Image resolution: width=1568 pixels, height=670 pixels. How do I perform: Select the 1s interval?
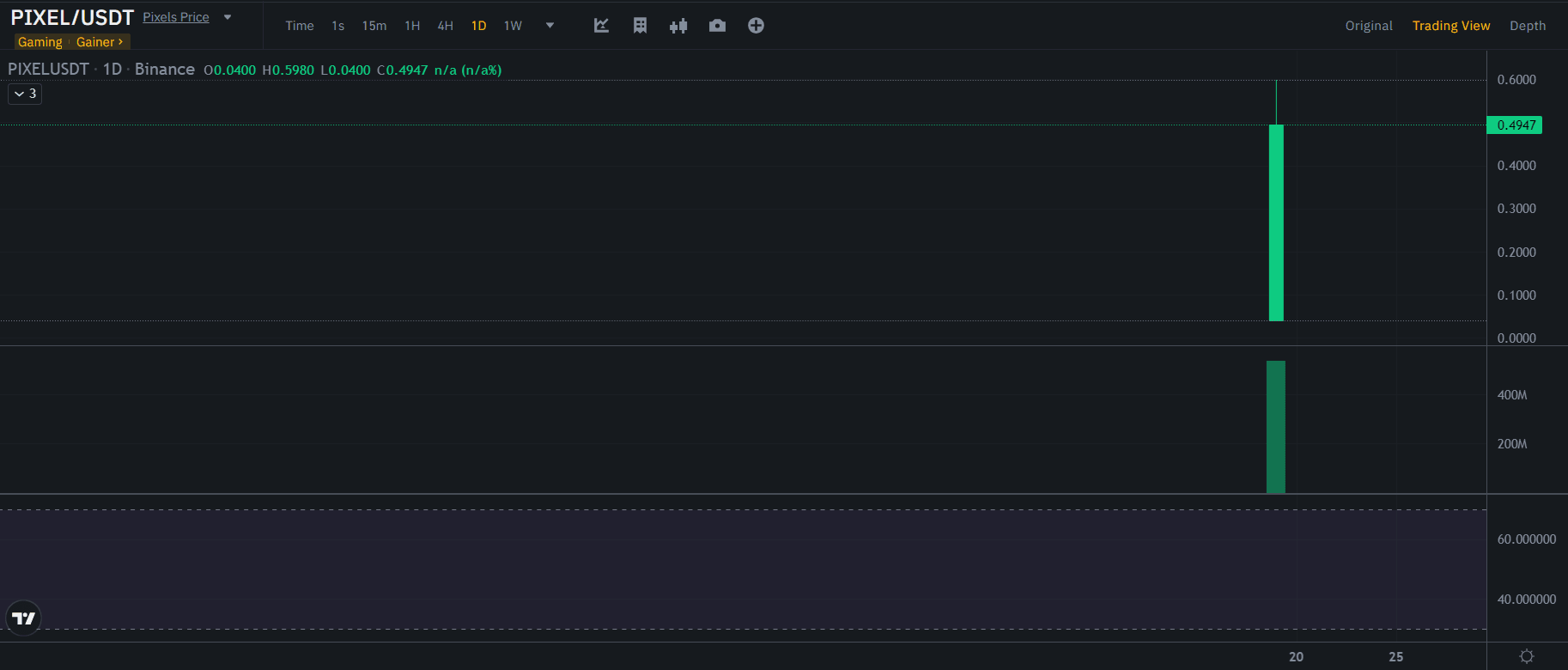point(338,26)
